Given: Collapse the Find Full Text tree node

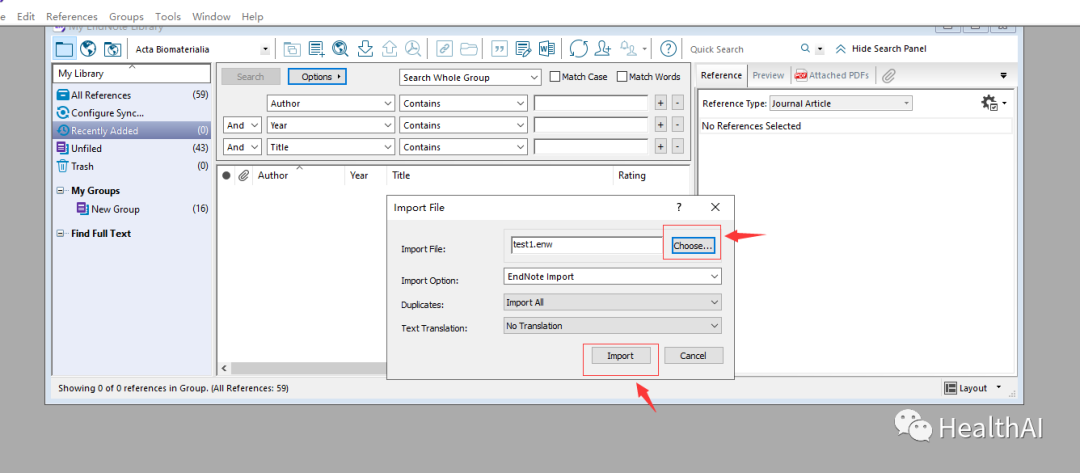Looking at the screenshot, I should 61,234.
